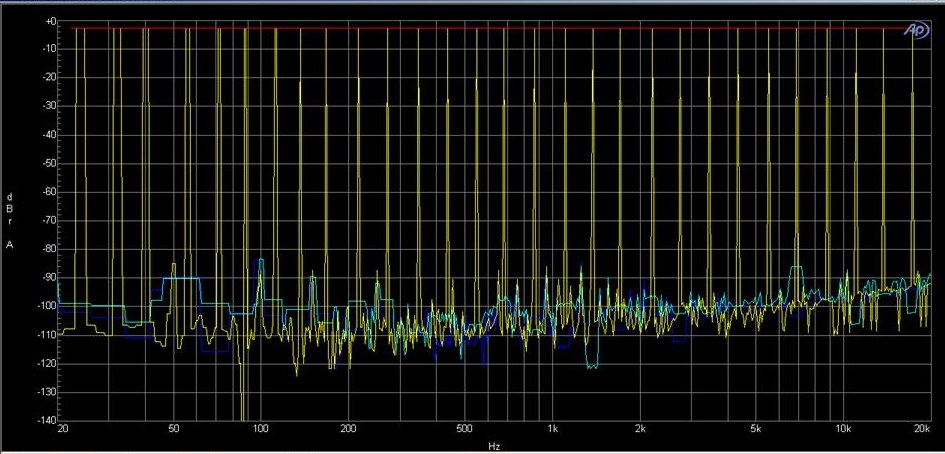Select the -120 label on the dBr axis
Screen dimensions: 945x454
[x=48, y=364]
